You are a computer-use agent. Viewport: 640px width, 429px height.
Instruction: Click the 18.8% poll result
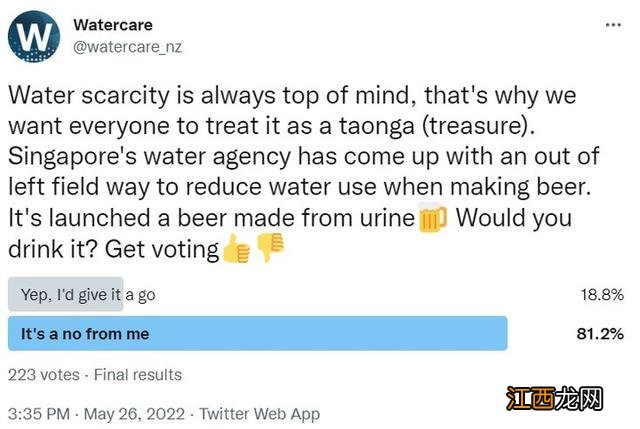tap(603, 295)
